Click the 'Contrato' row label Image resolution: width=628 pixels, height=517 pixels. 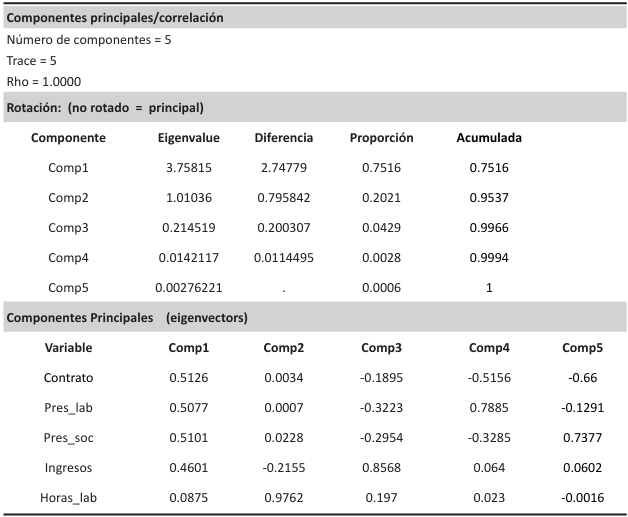[69, 378]
